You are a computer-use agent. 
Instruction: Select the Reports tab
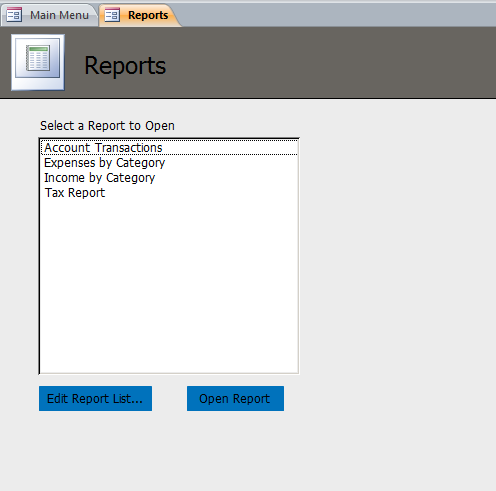click(x=139, y=15)
